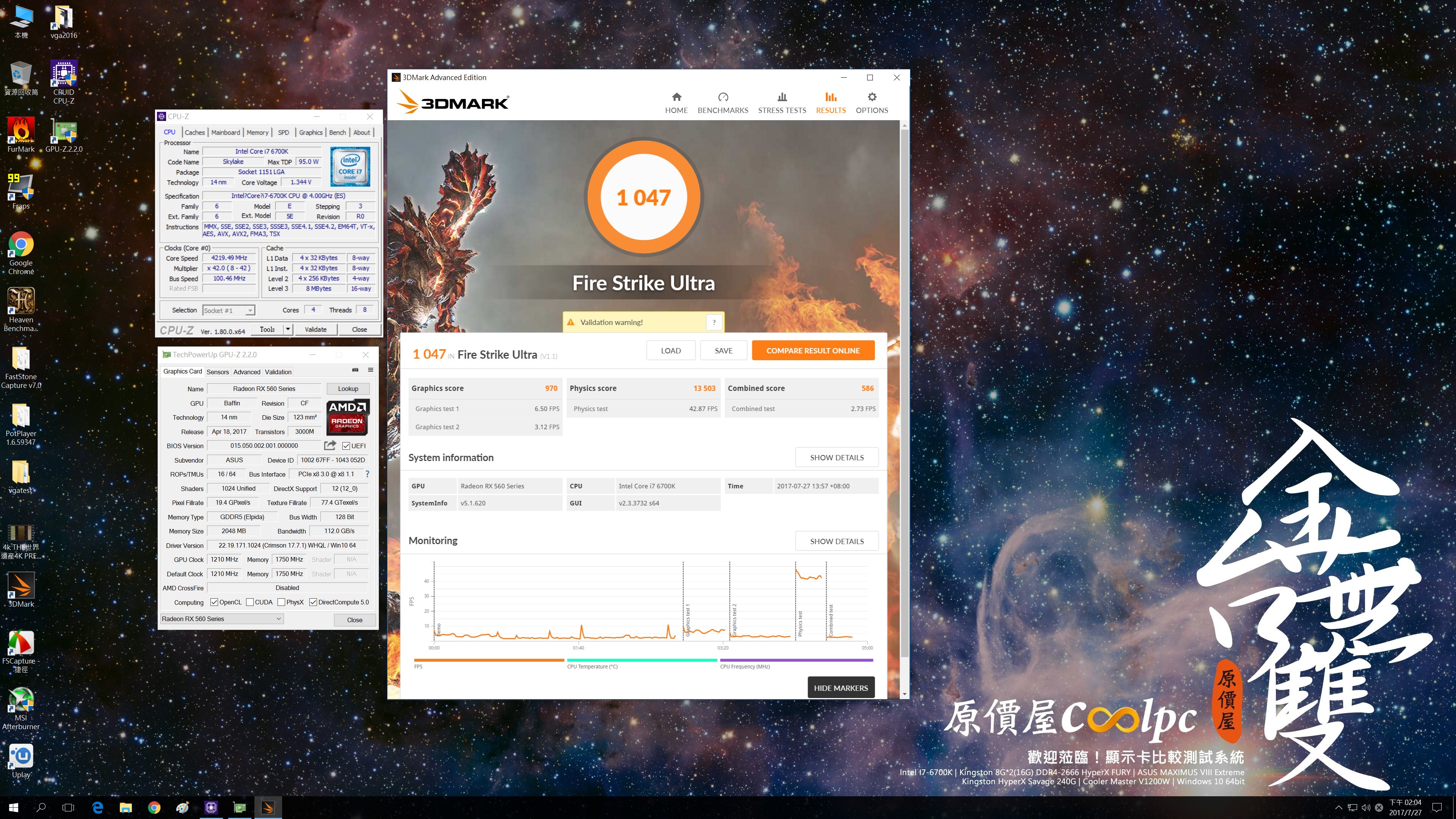
Task: Open Fraps desktop icon
Action: coord(21,191)
